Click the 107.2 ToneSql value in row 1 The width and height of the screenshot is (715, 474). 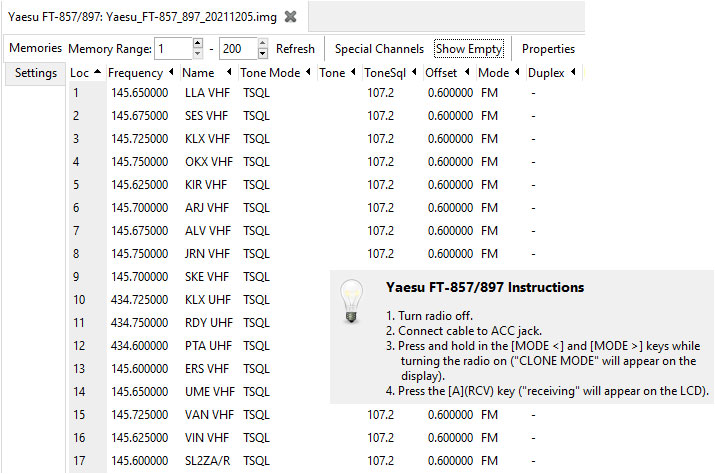coord(381,93)
